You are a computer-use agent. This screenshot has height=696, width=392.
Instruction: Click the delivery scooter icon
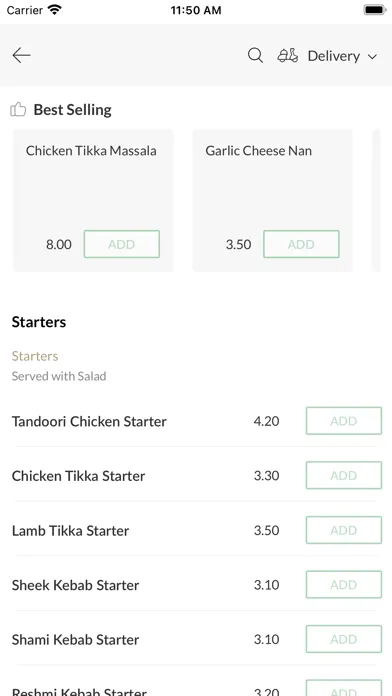pos(288,55)
